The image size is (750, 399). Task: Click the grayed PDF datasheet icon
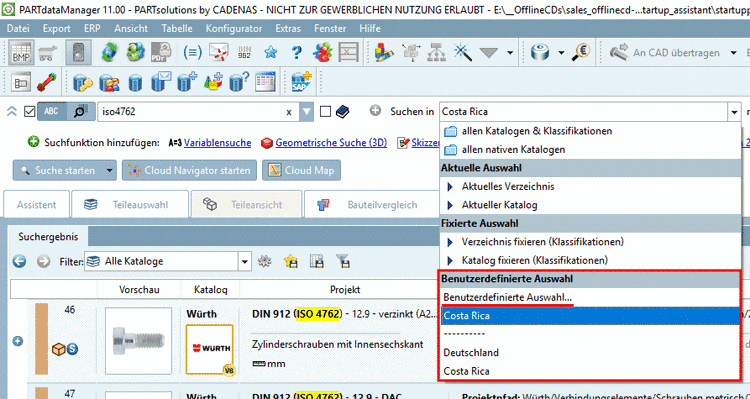(x=161, y=53)
